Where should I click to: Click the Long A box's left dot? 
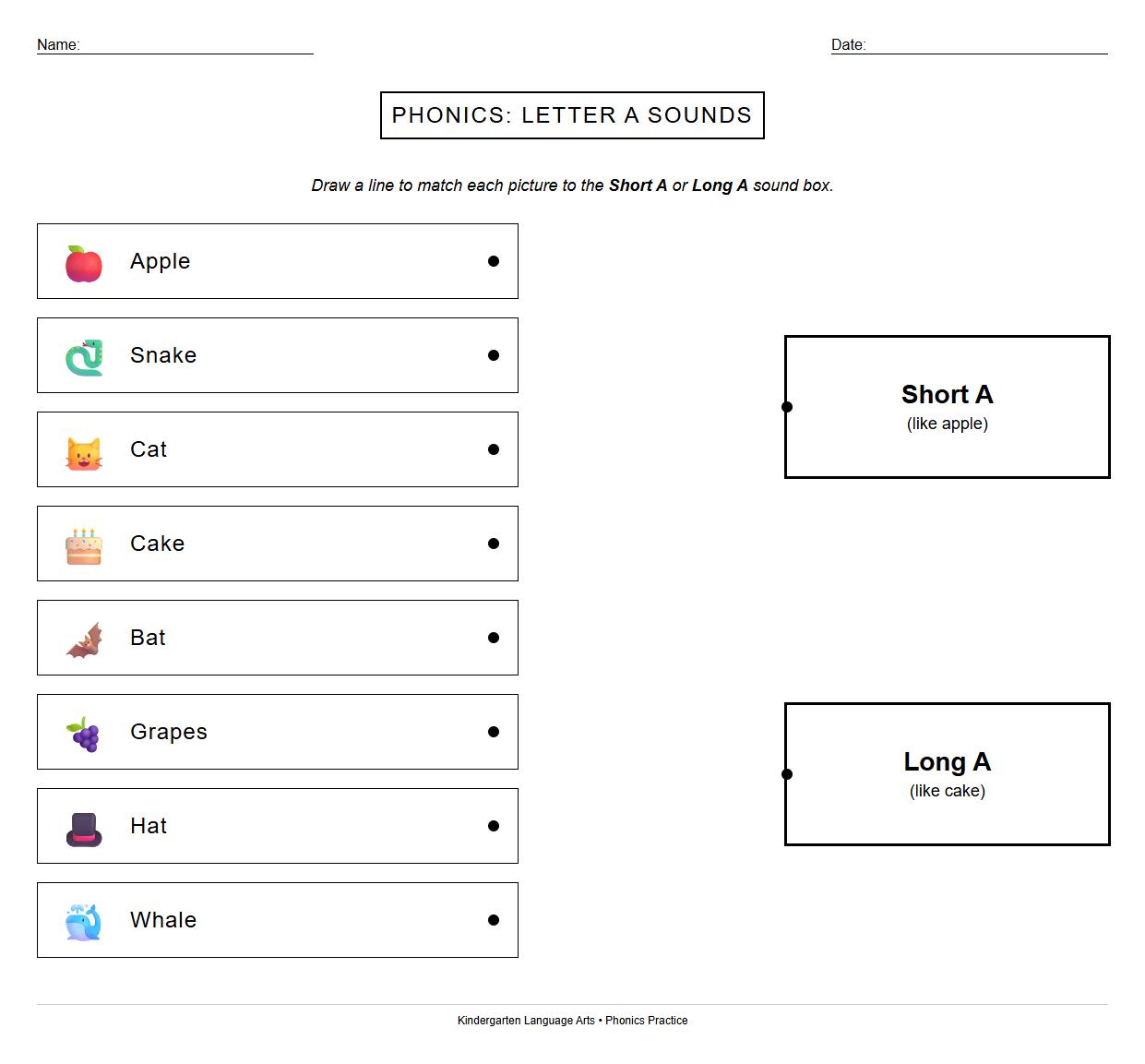787,774
